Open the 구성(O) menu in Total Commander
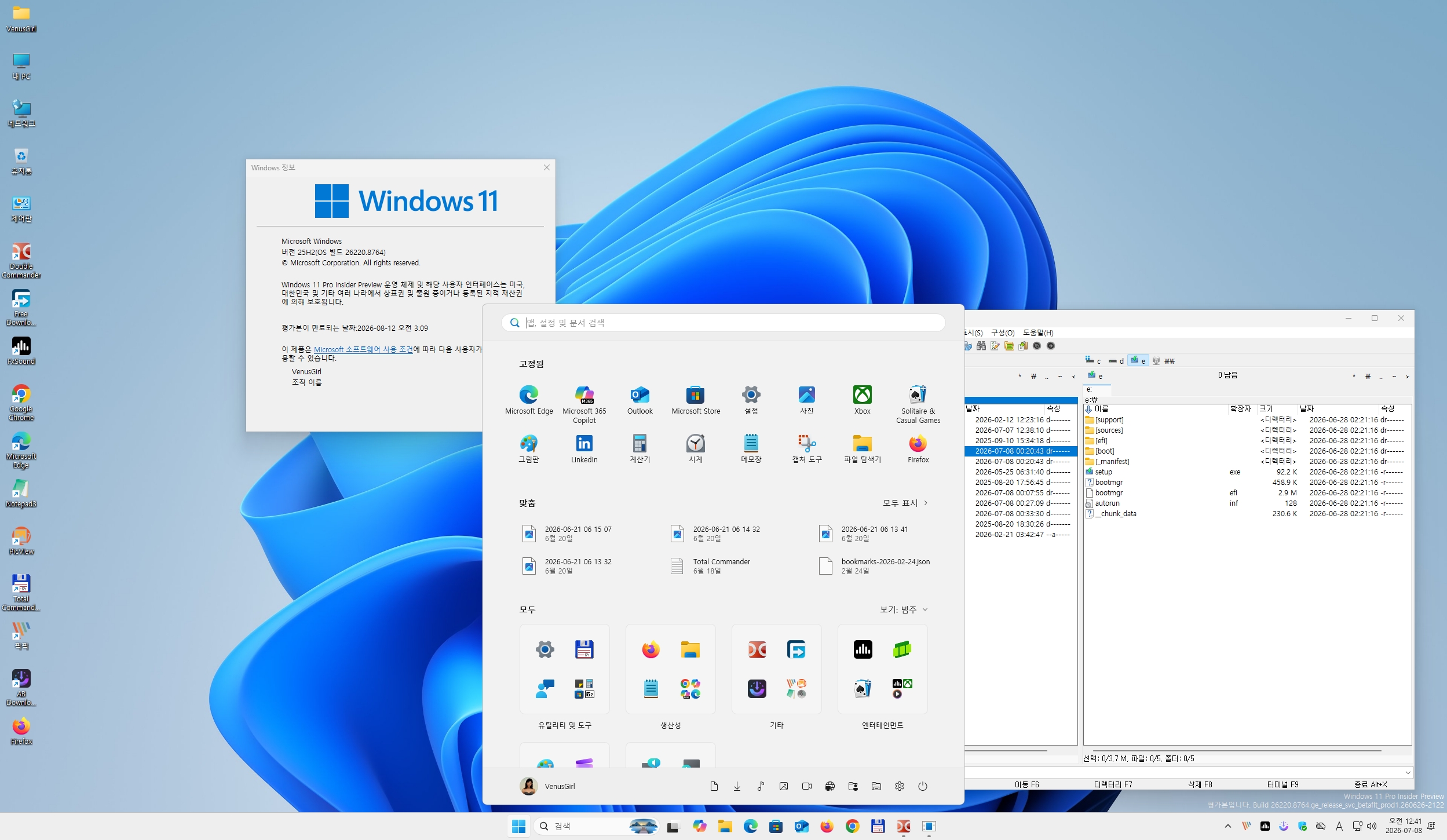The height and width of the screenshot is (840, 1447). pos(1003,333)
